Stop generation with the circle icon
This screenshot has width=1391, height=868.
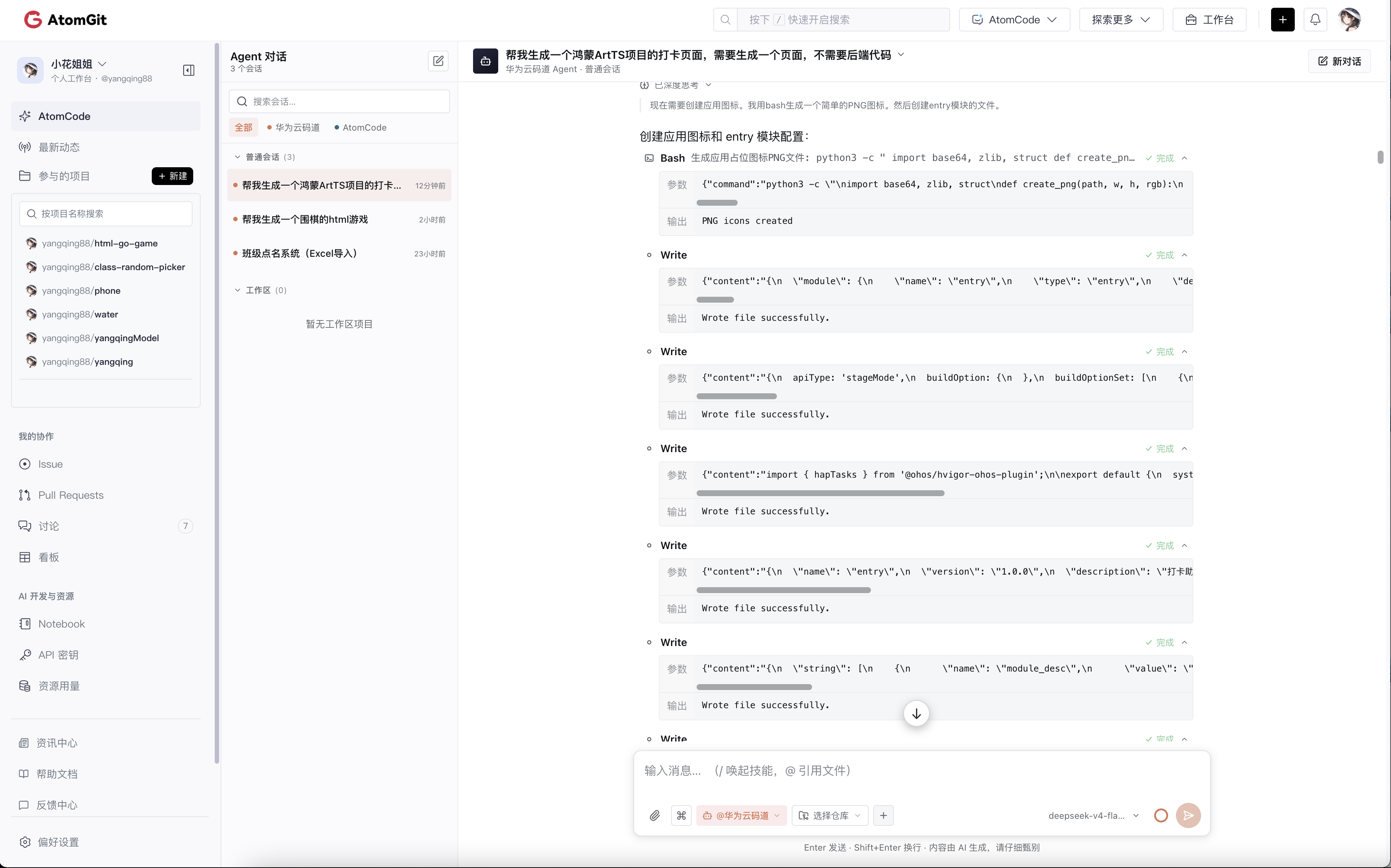(1161, 815)
